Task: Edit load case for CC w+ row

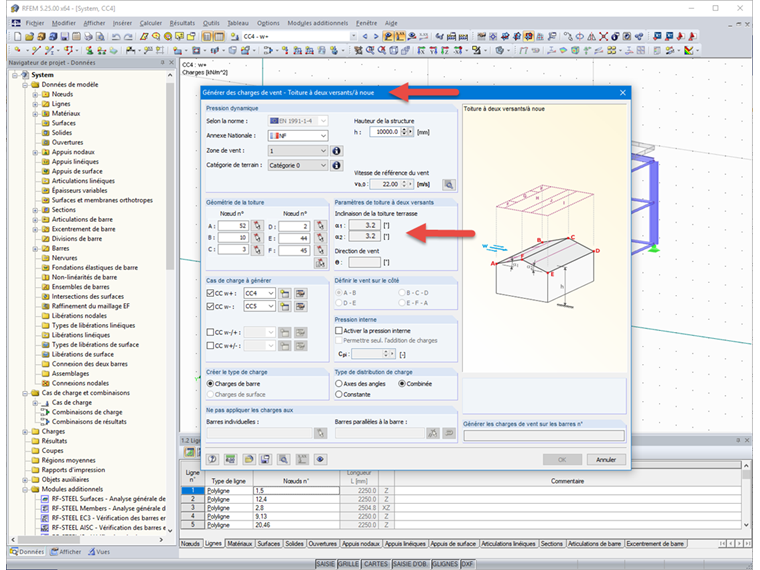Action: point(301,293)
